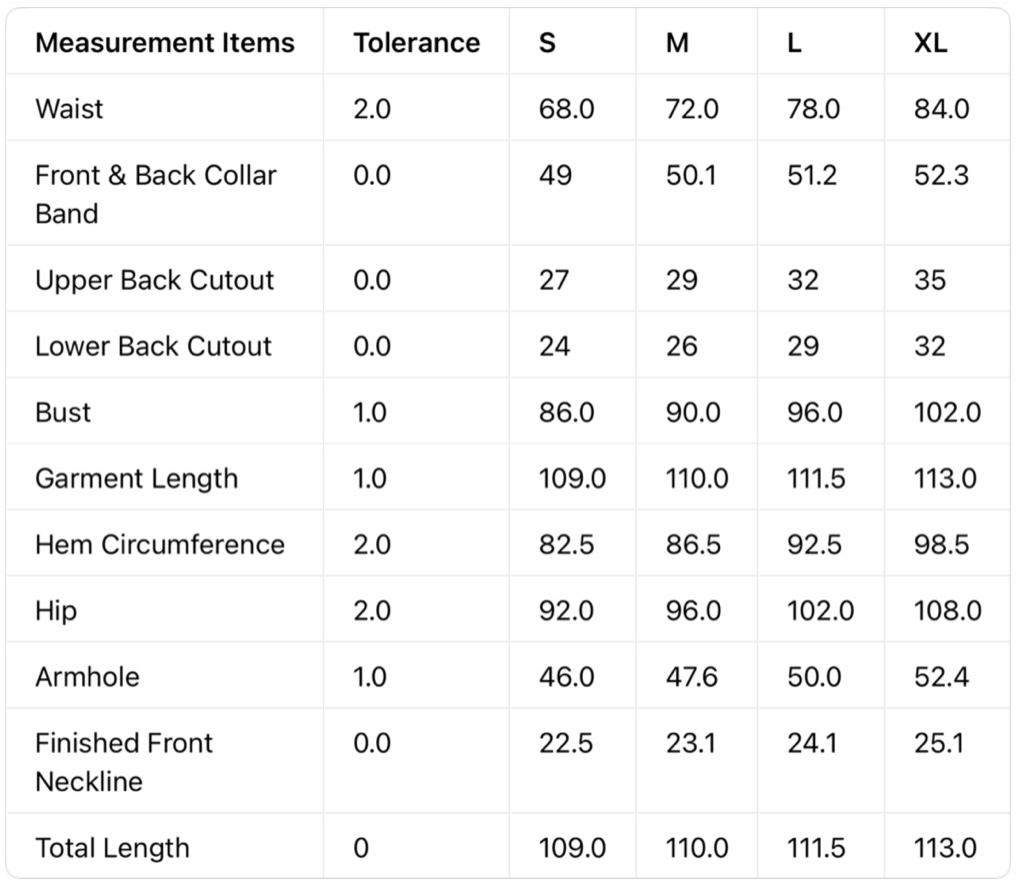Click the Total Length row label

pyautogui.click(x=112, y=848)
